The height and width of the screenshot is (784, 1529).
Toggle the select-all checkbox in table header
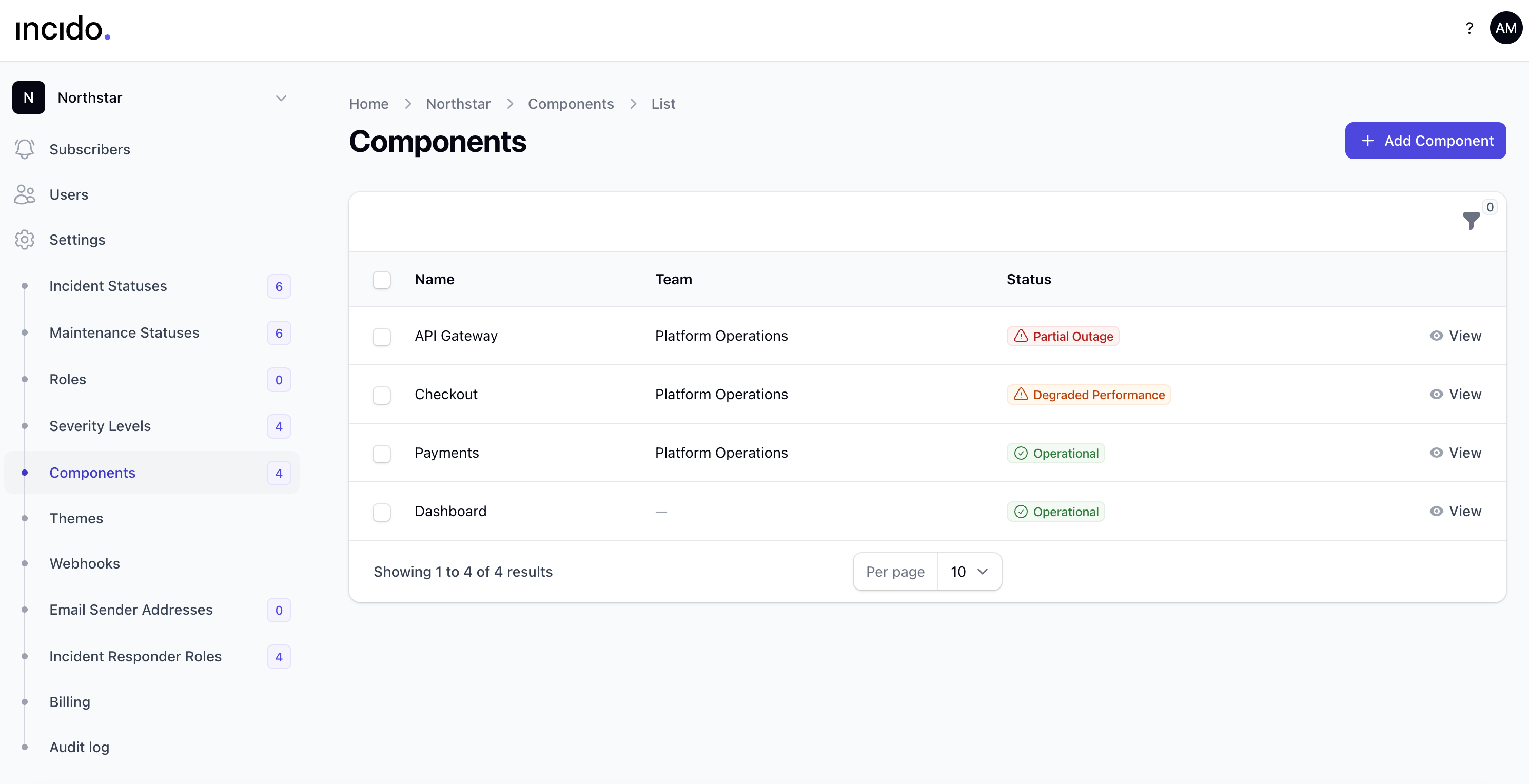tap(382, 280)
